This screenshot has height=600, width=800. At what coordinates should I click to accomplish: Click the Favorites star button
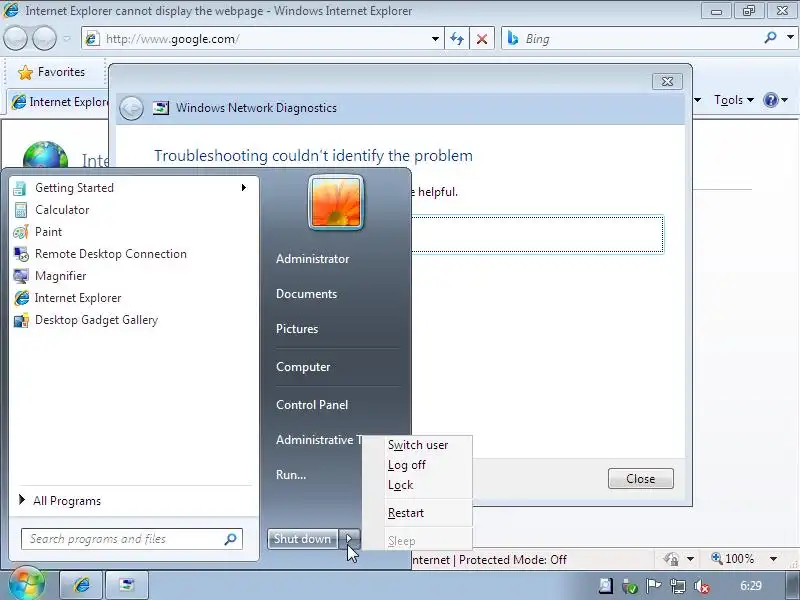coord(52,72)
